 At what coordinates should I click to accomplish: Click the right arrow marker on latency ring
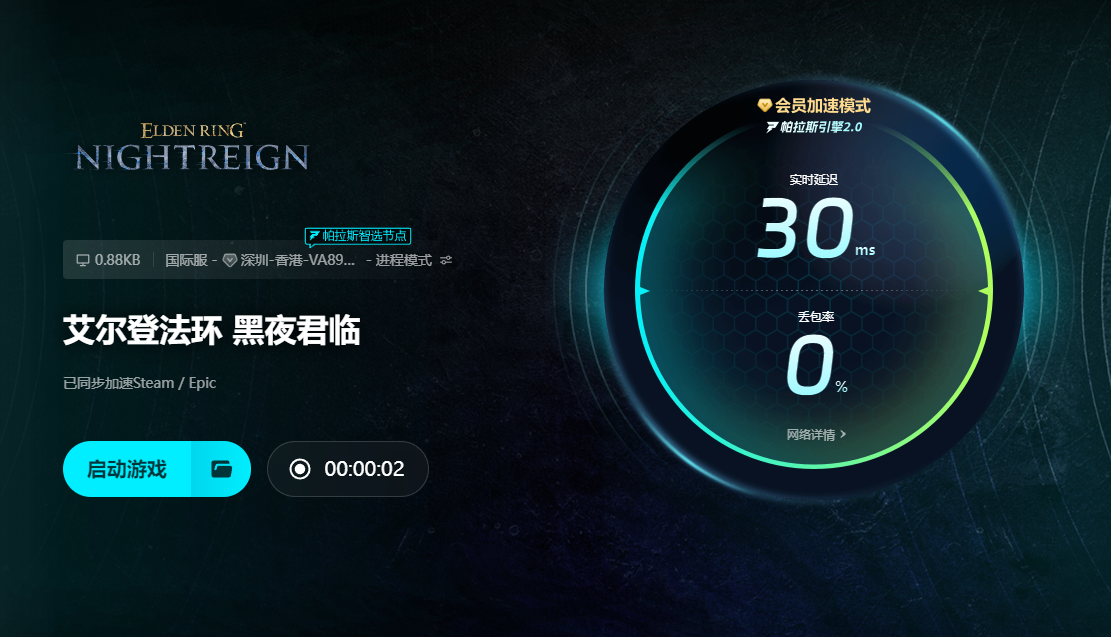click(984, 291)
